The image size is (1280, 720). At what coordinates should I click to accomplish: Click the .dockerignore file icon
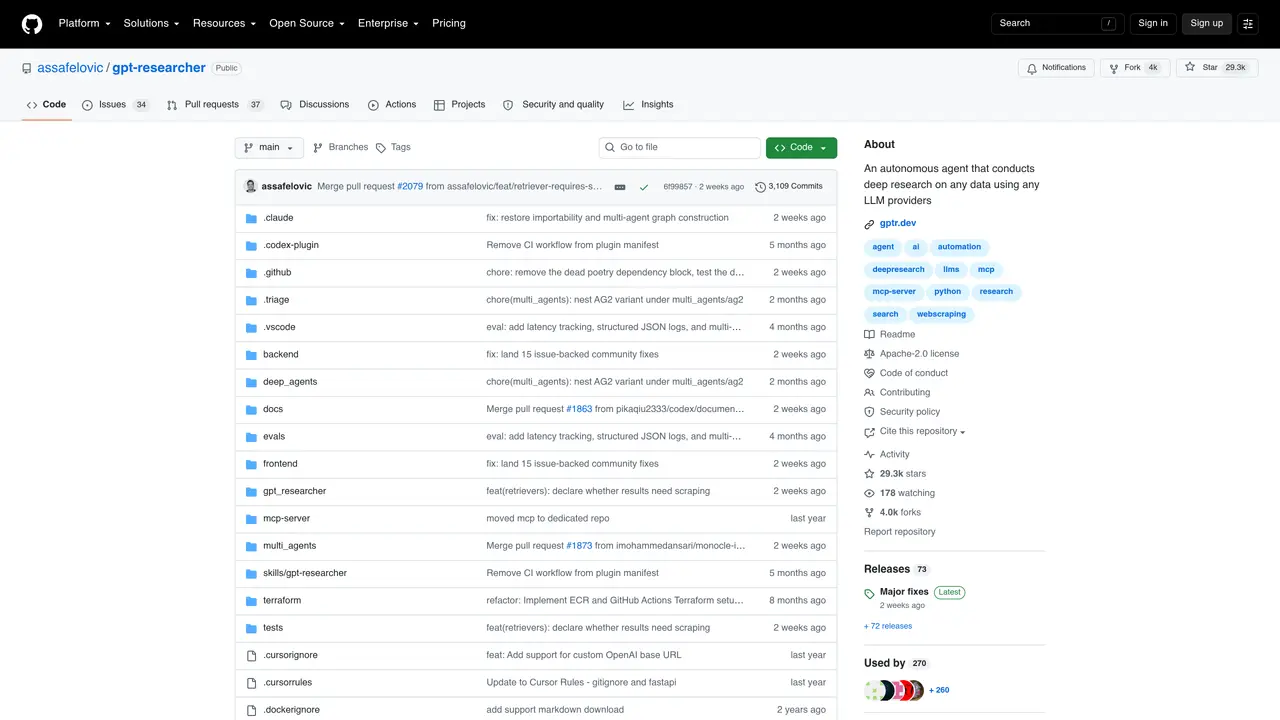pyautogui.click(x=252, y=710)
